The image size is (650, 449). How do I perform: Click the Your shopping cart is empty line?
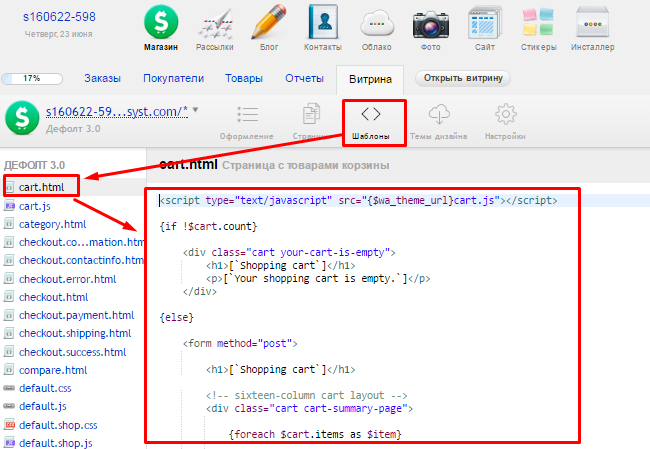(x=318, y=279)
